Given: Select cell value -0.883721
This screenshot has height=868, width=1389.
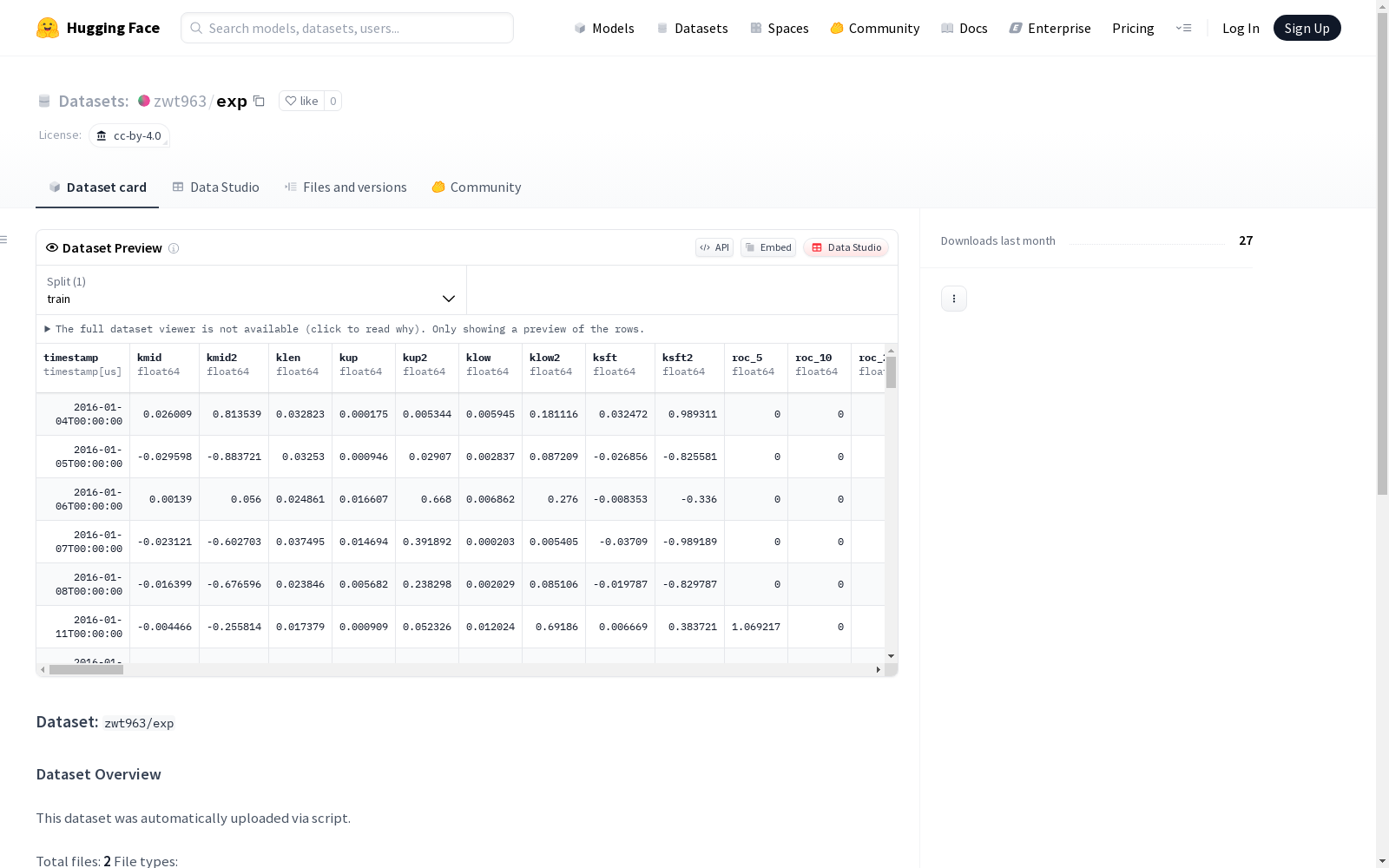Looking at the screenshot, I should [x=234, y=457].
